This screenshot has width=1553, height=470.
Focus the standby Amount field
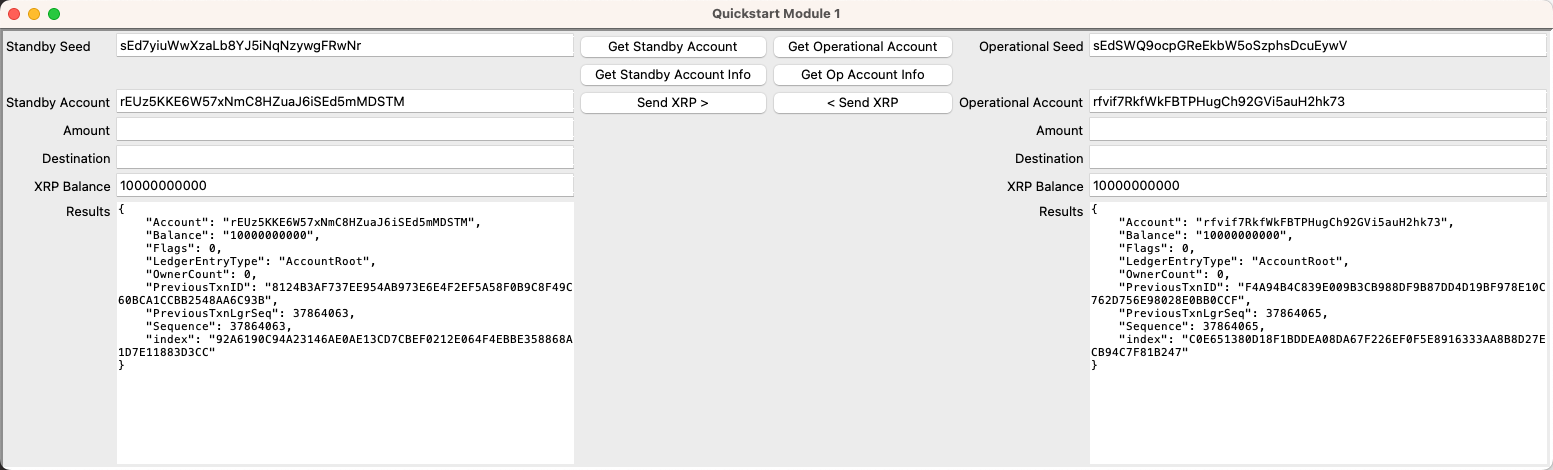344,130
